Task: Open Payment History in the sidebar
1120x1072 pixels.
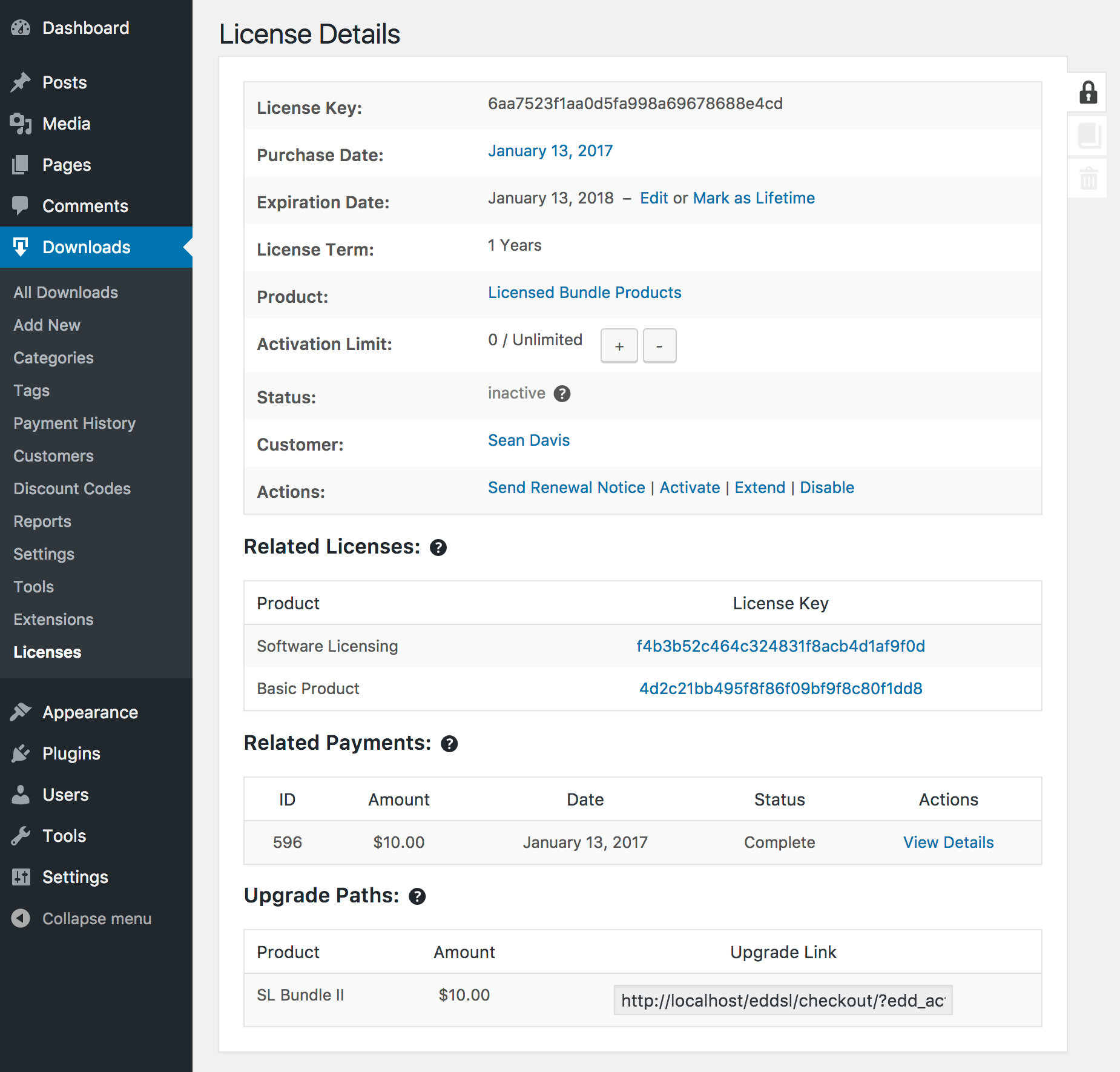Action: click(74, 423)
